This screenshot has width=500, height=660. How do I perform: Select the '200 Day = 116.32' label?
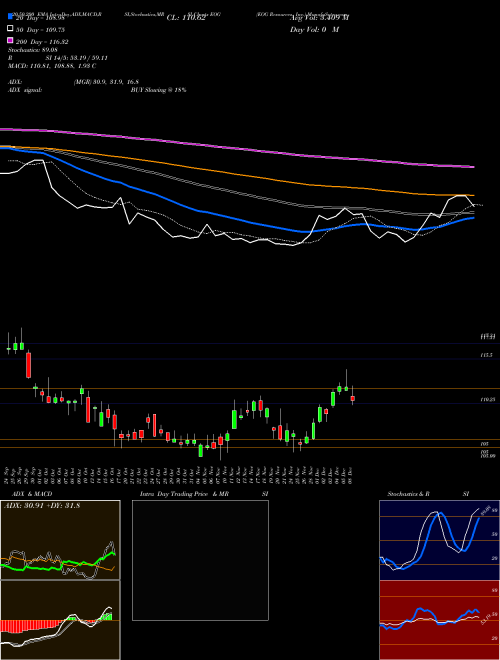click(x=43, y=42)
